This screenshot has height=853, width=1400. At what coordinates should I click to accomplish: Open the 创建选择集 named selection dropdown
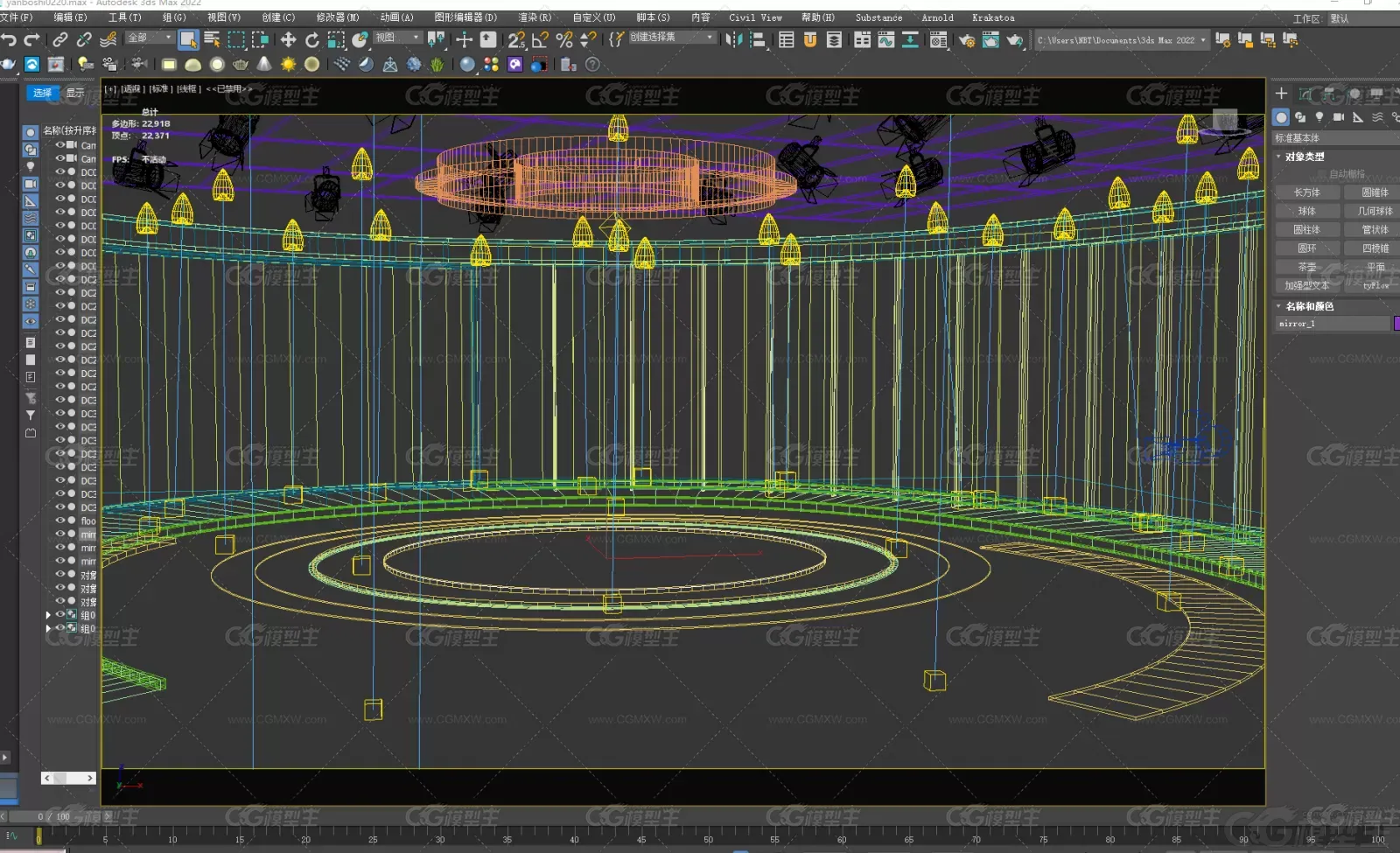click(671, 38)
